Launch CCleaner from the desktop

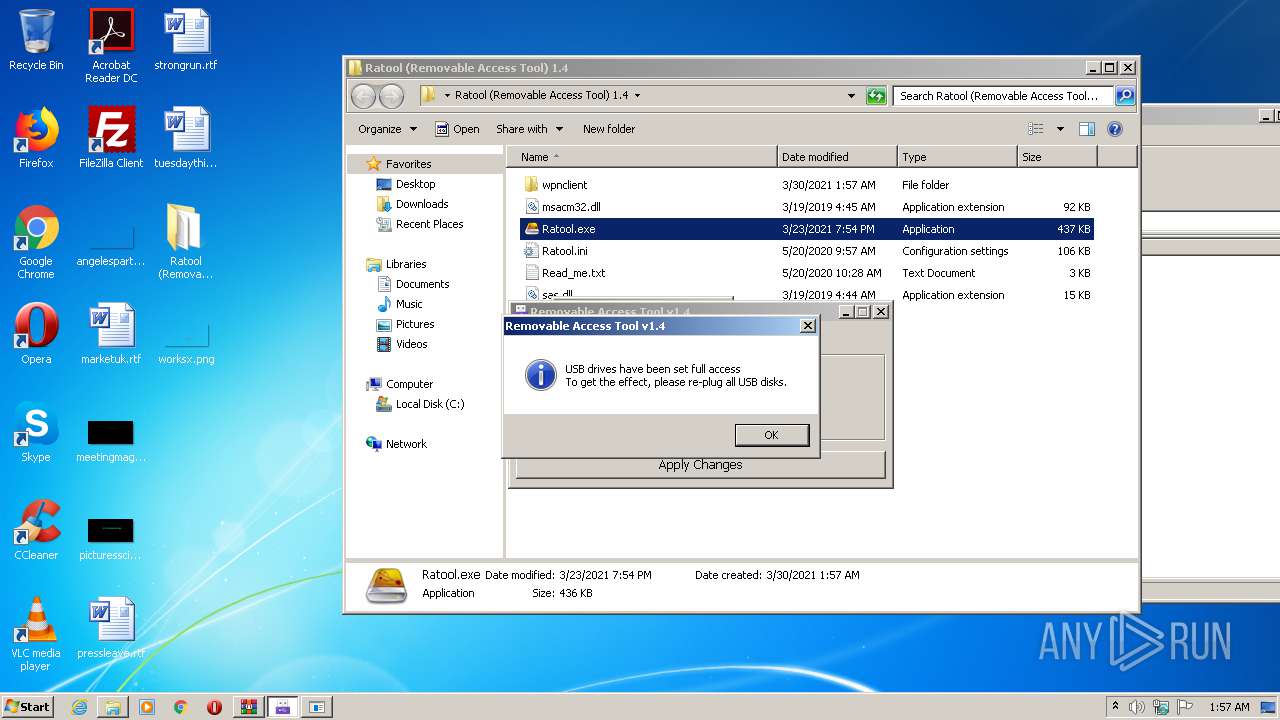point(36,530)
